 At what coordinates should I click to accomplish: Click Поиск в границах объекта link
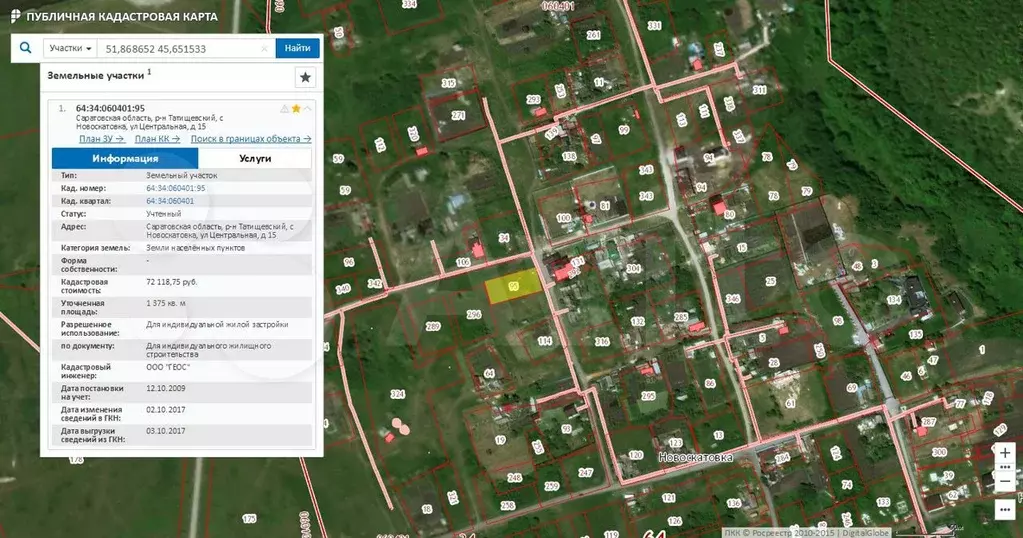tap(250, 139)
